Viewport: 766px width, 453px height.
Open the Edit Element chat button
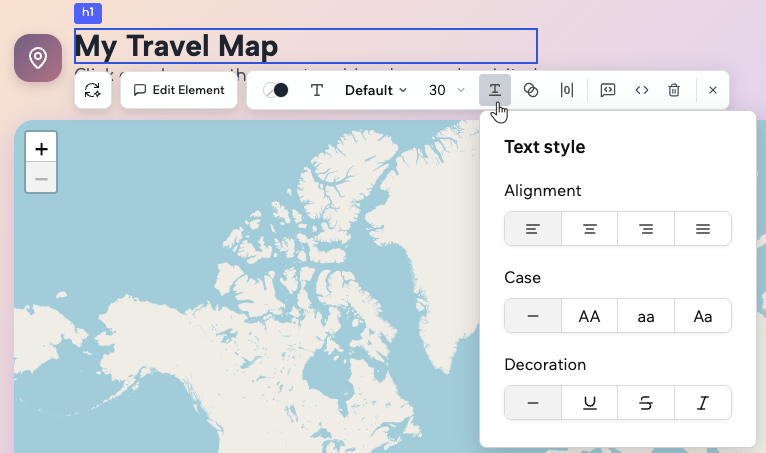179,90
